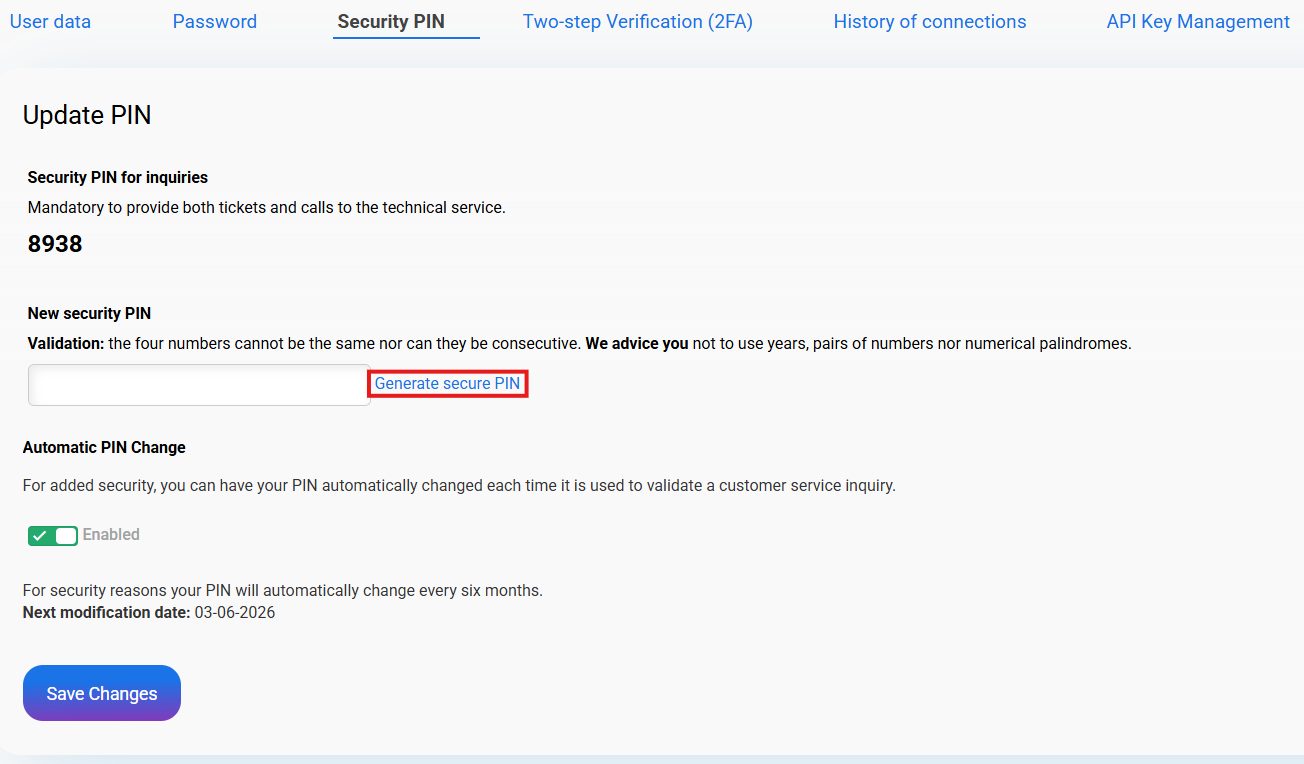Open the User data tab
Viewport: 1304px width, 764px height.
[50, 21]
